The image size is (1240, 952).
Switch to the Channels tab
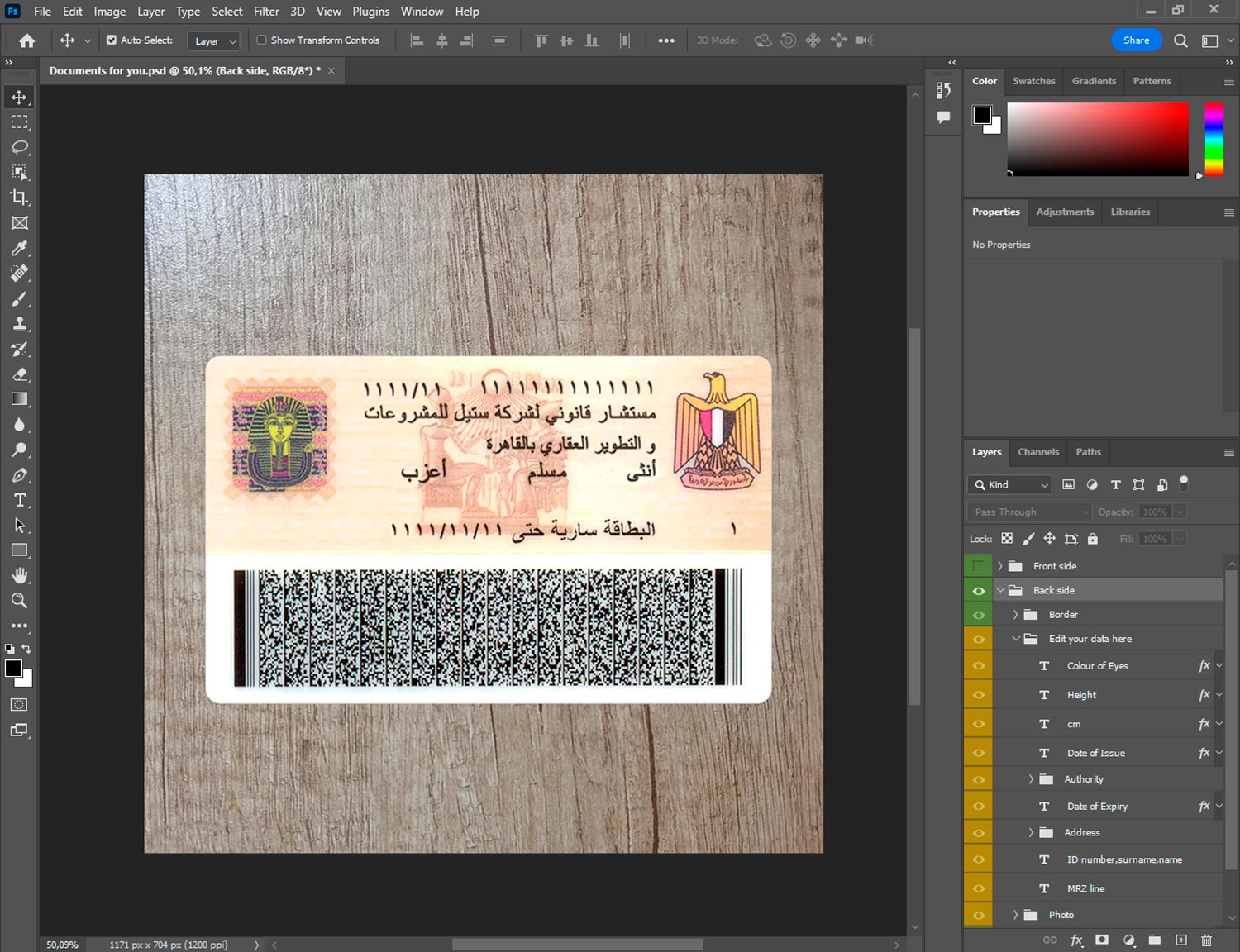[x=1037, y=452]
